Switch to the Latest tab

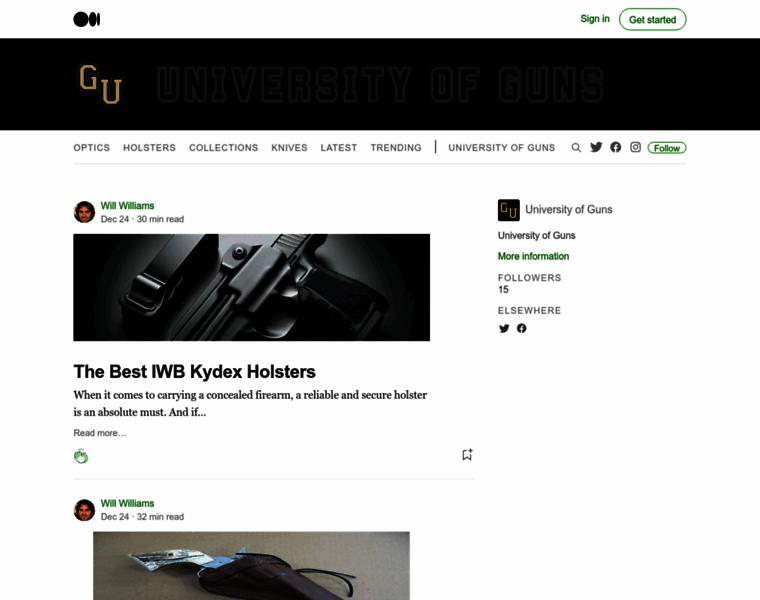[339, 147]
